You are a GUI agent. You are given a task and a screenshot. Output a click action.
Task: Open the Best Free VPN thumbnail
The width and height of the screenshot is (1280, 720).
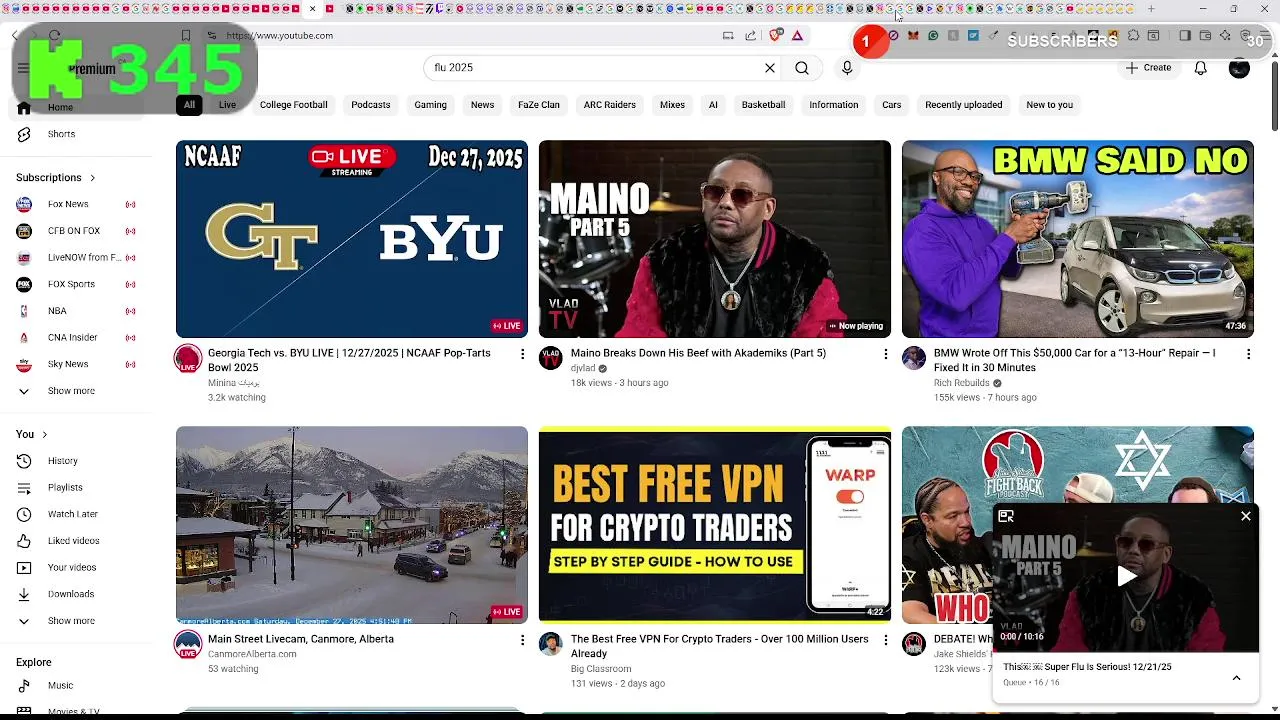tap(715, 525)
